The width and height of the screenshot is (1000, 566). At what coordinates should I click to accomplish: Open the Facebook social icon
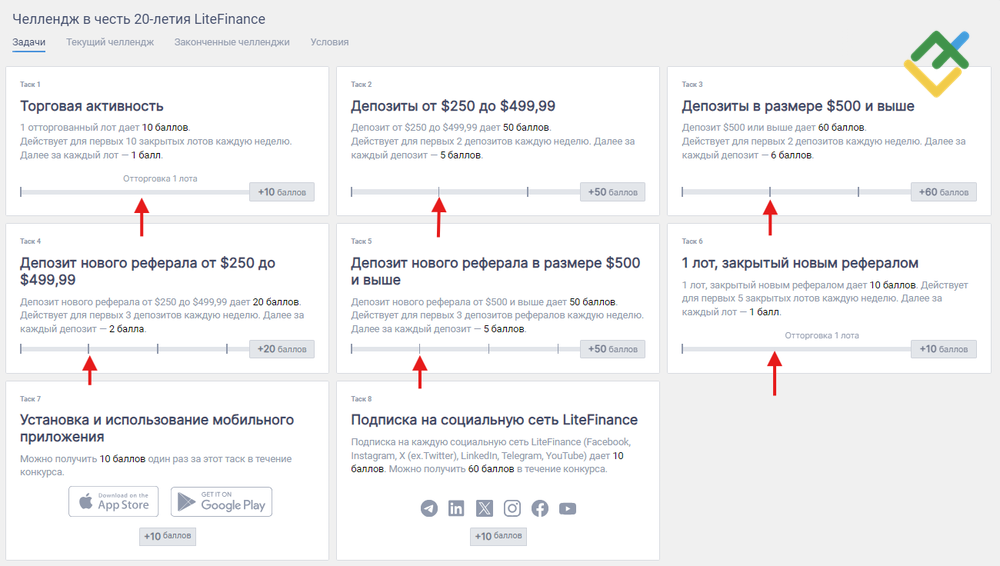(x=540, y=509)
